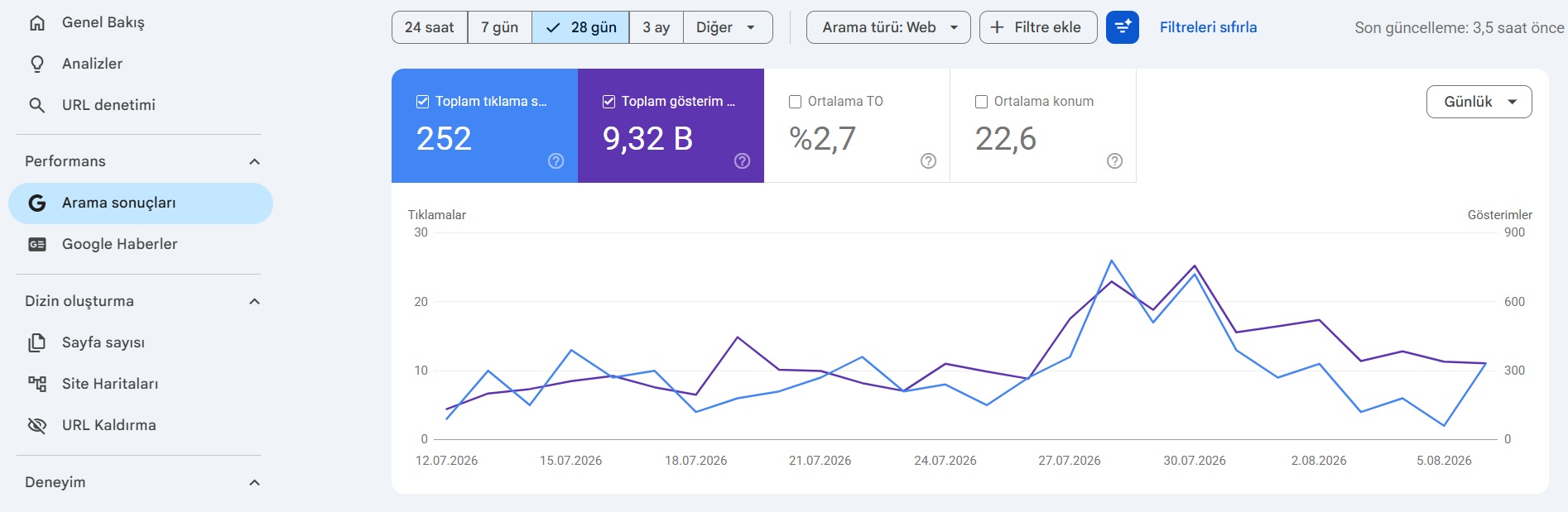Click the Analizler lightbulb icon
1568x512 pixels.
[37, 64]
